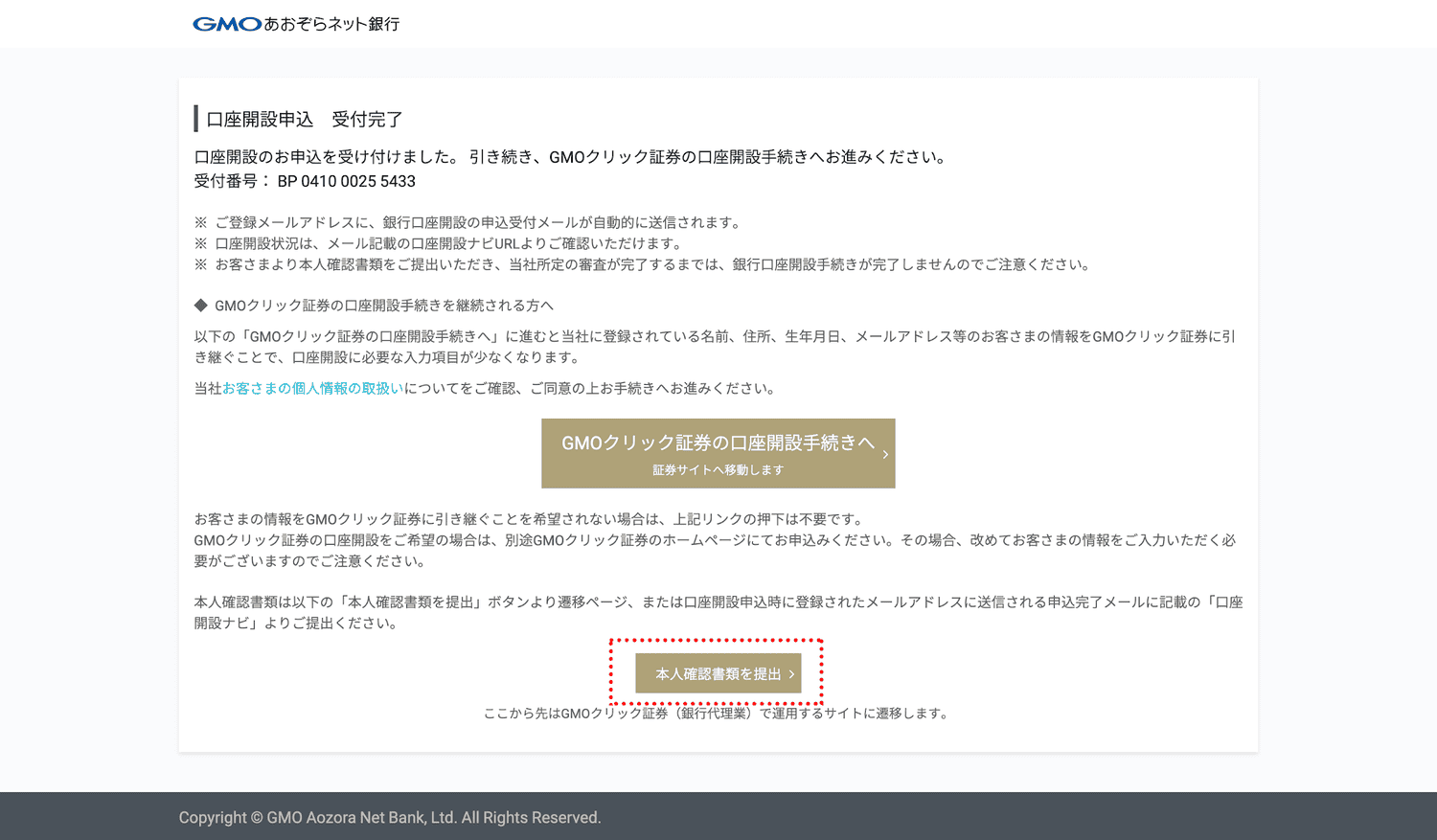Click the GMO Aozora Net Bank logo
1437x840 pixels.
[296, 24]
